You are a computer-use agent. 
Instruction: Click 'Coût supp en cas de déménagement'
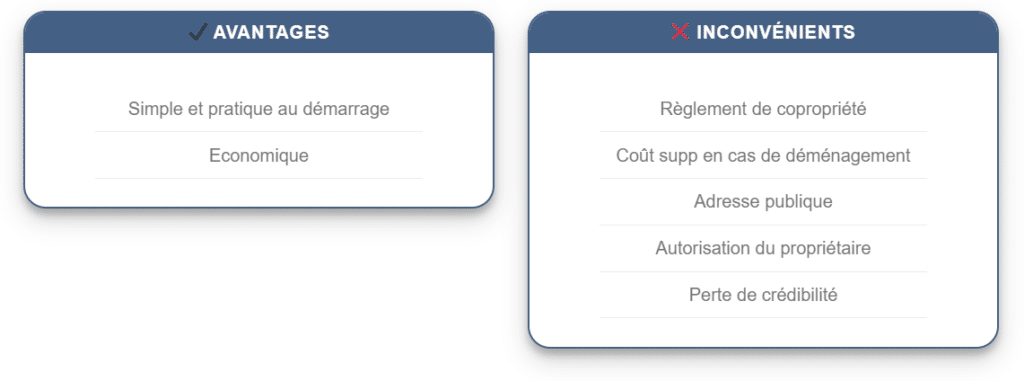pyautogui.click(x=763, y=156)
